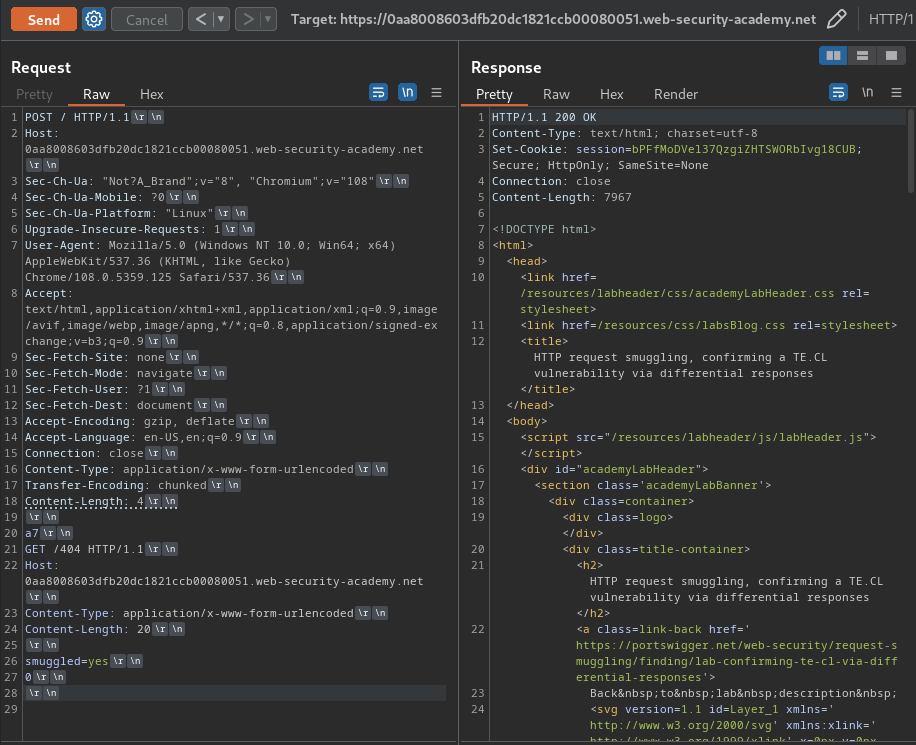The image size is (916, 745).
Task: Click 'Content-Type: text/html' response header
Action: pos(624,133)
